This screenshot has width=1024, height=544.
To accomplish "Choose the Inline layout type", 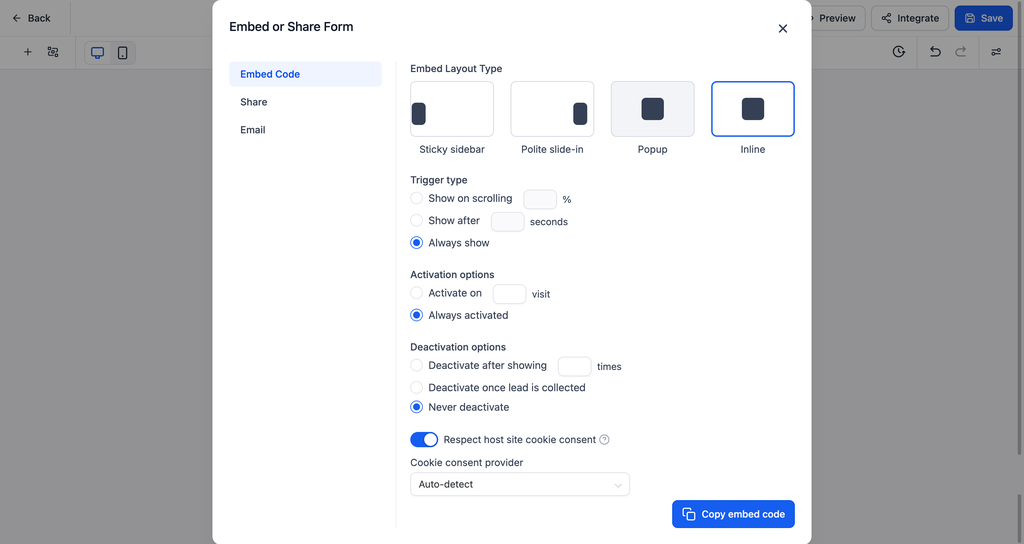I will click(752, 109).
